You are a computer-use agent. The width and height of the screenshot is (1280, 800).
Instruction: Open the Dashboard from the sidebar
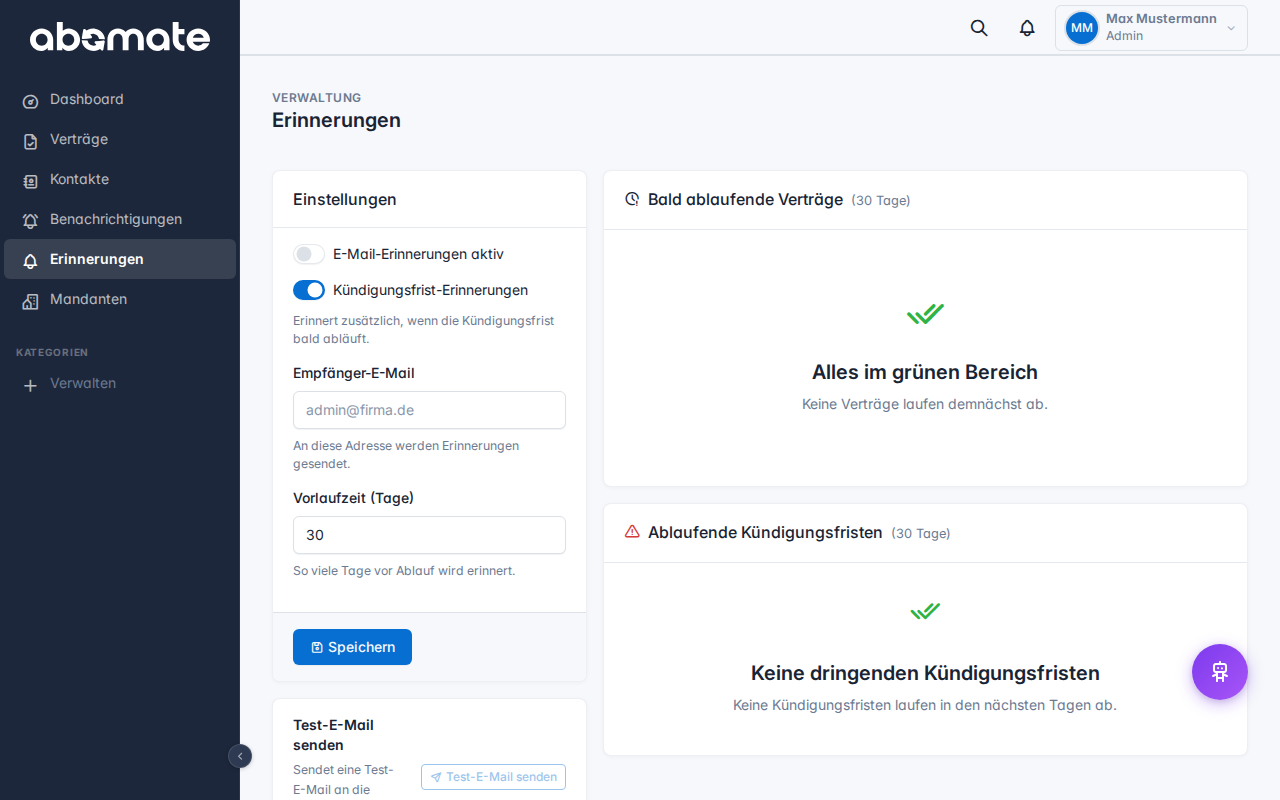87,99
